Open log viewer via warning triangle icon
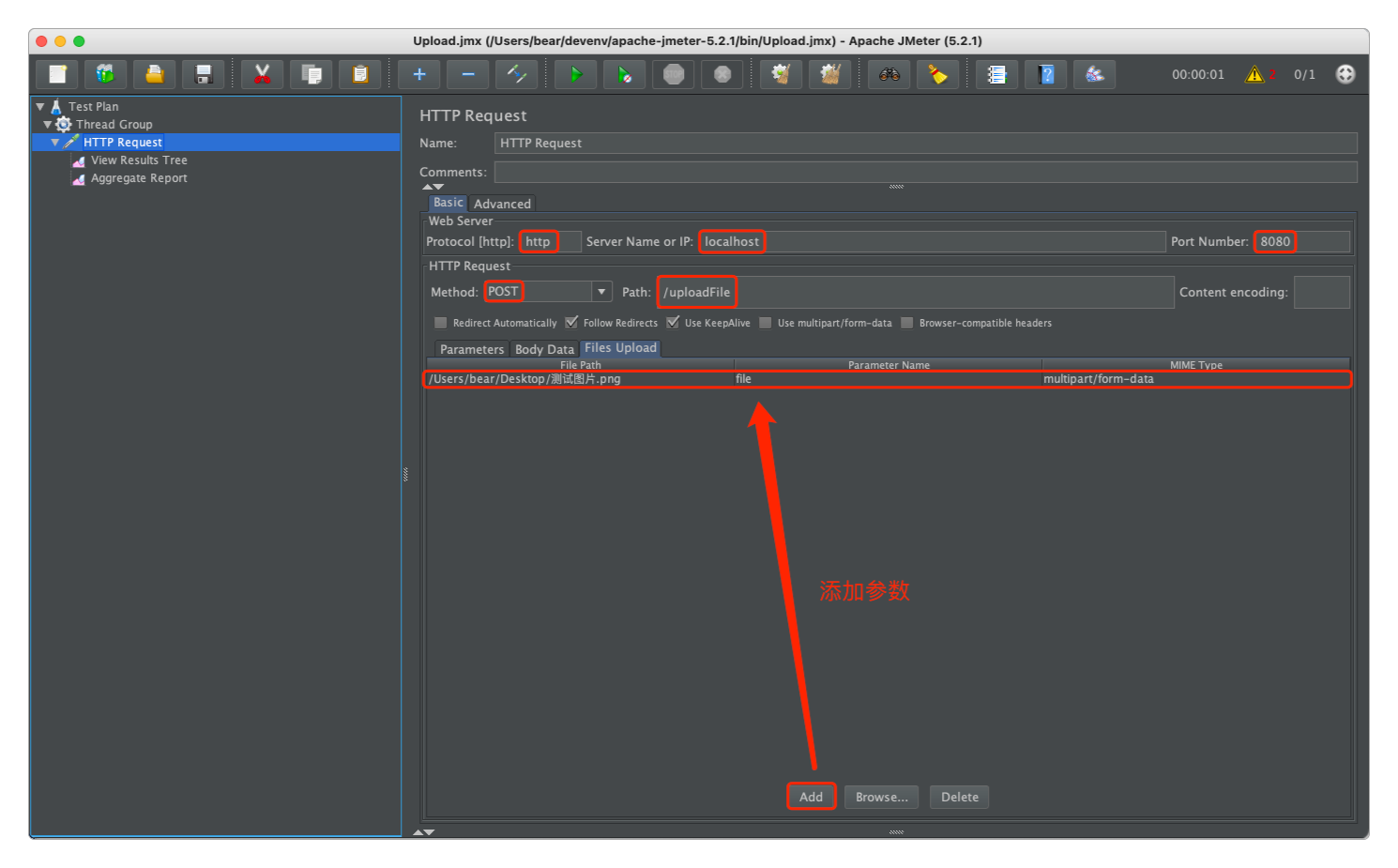1398x868 pixels. (1254, 74)
